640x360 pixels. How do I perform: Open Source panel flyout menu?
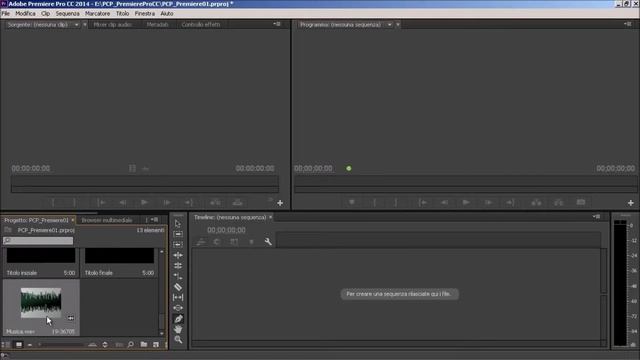(277, 24)
